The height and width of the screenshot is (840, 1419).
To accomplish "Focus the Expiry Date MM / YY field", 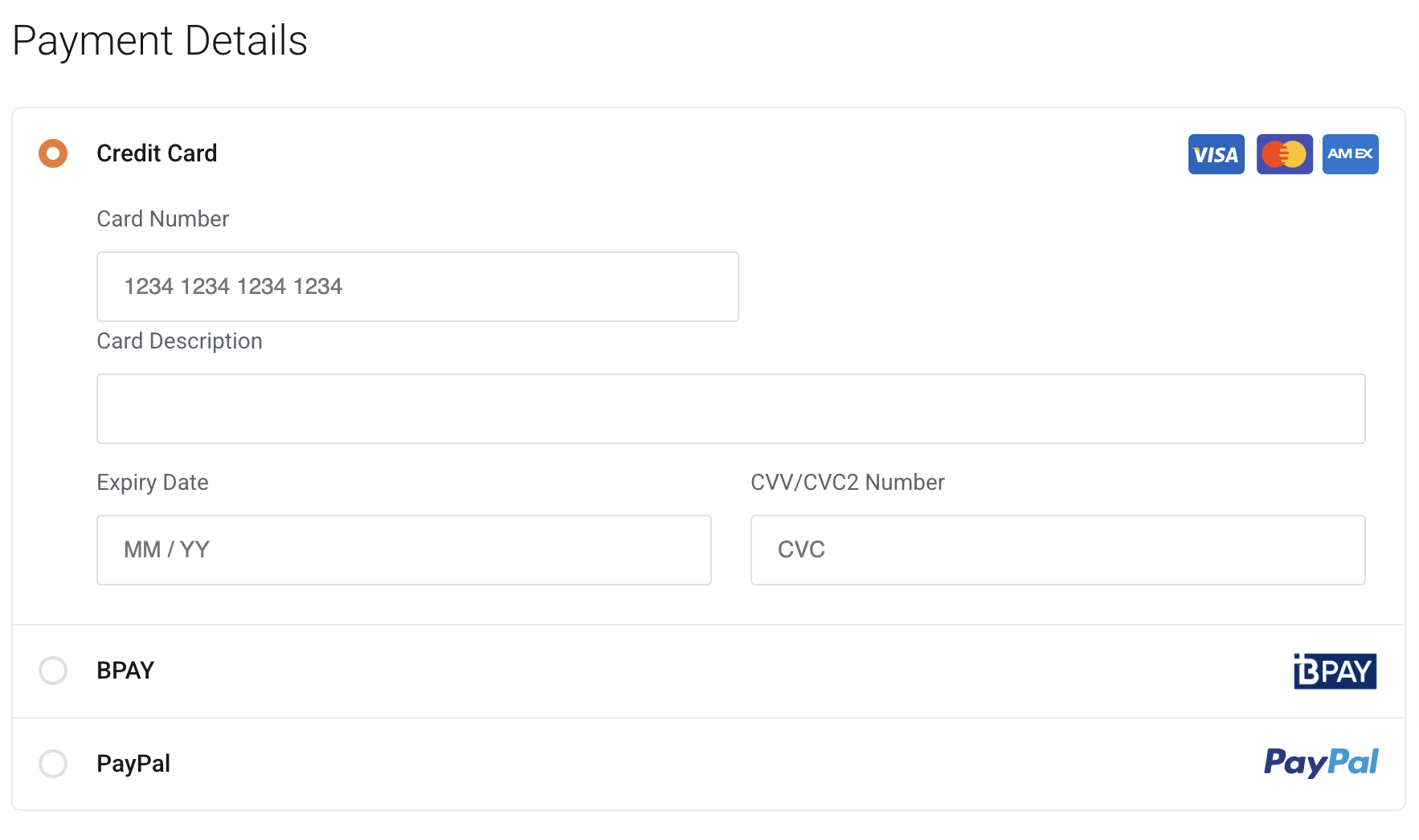I will 403,550.
